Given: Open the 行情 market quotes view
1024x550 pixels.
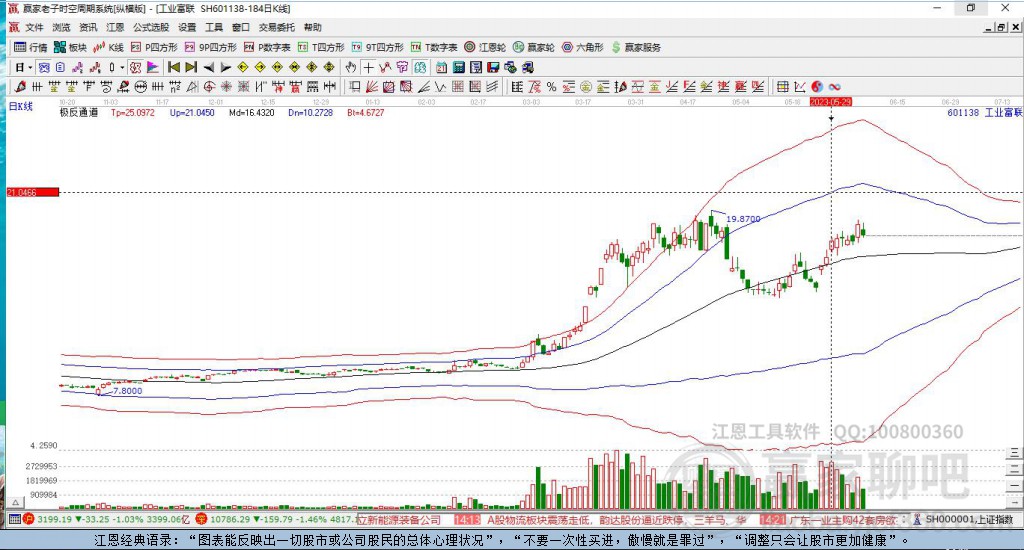Looking at the screenshot, I should pyautogui.click(x=31, y=47).
